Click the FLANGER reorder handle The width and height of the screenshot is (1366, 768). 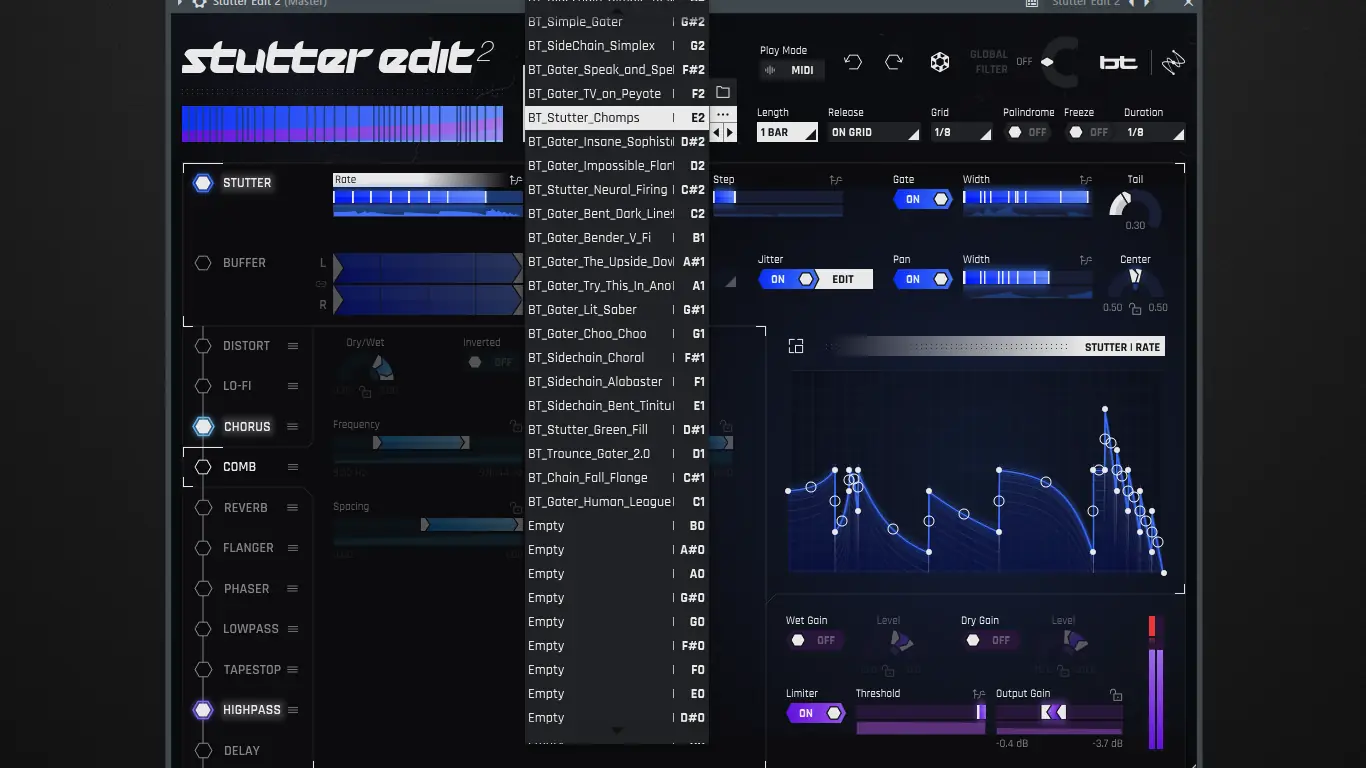pyautogui.click(x=293, y=548)
